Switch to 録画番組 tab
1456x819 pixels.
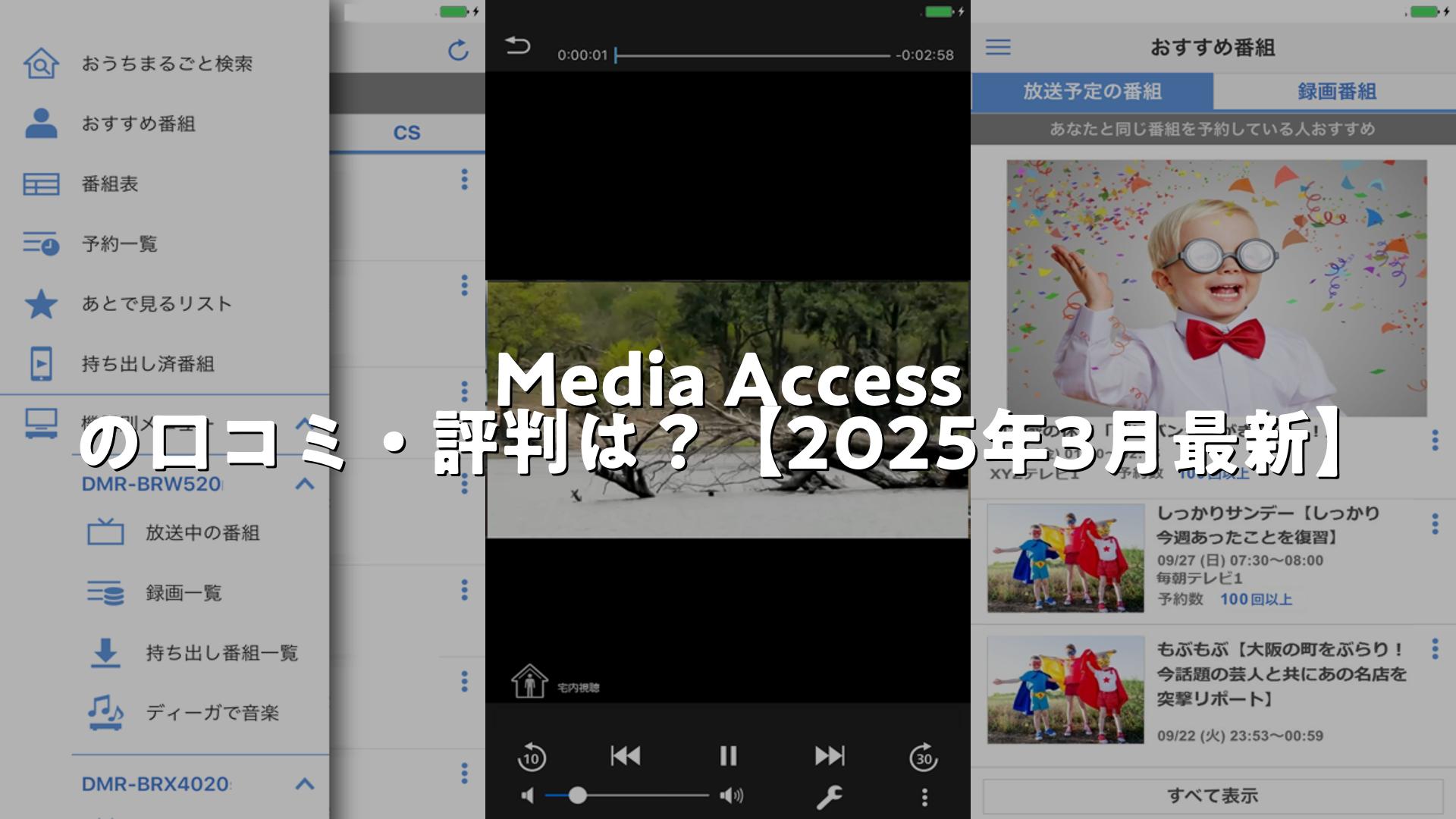pyautogui.click(x=1336, y=92)
